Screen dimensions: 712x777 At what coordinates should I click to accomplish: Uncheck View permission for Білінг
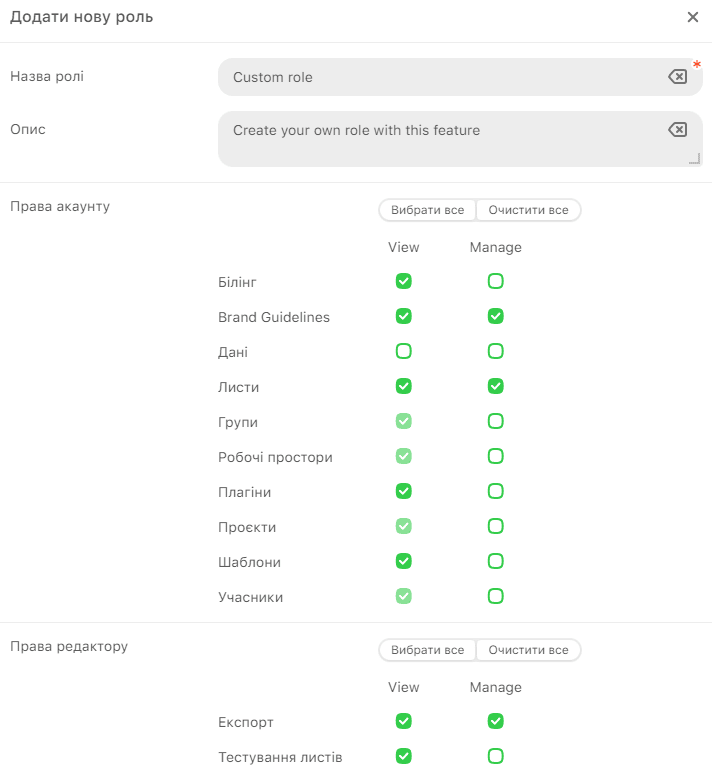tap(404, 282)
